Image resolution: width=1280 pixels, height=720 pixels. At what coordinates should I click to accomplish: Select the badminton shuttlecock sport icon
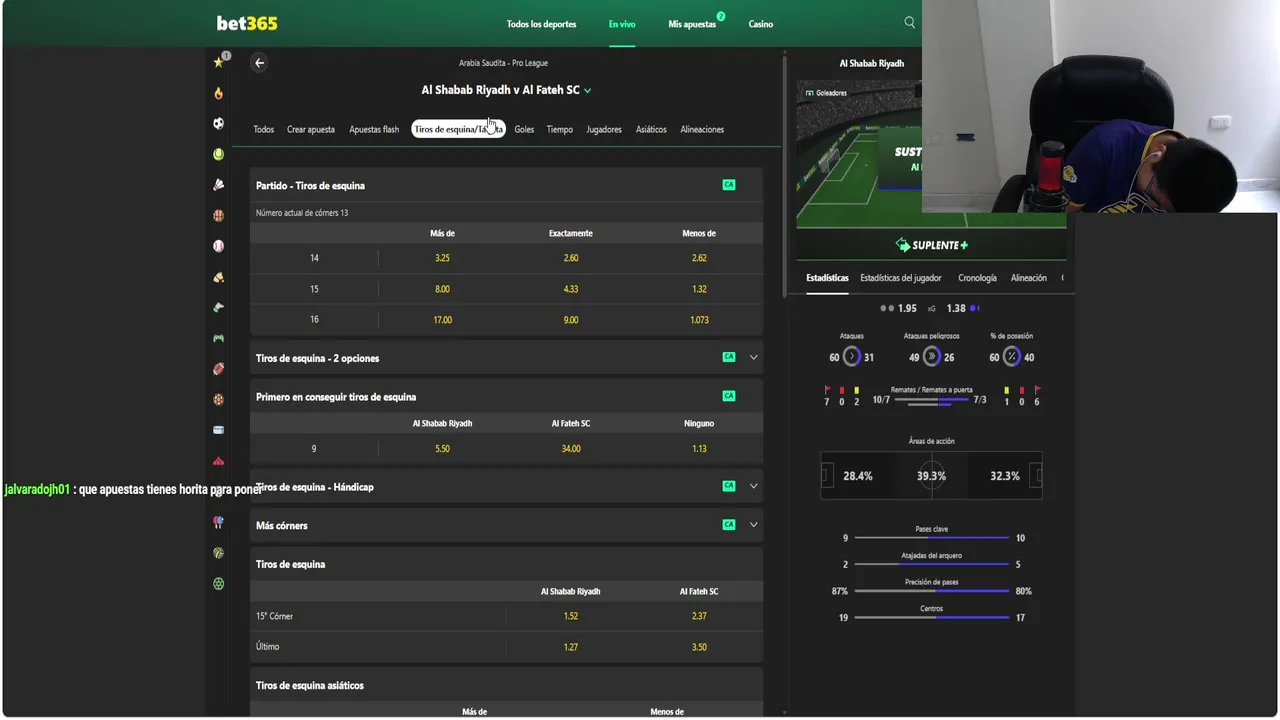pos(218,185)
